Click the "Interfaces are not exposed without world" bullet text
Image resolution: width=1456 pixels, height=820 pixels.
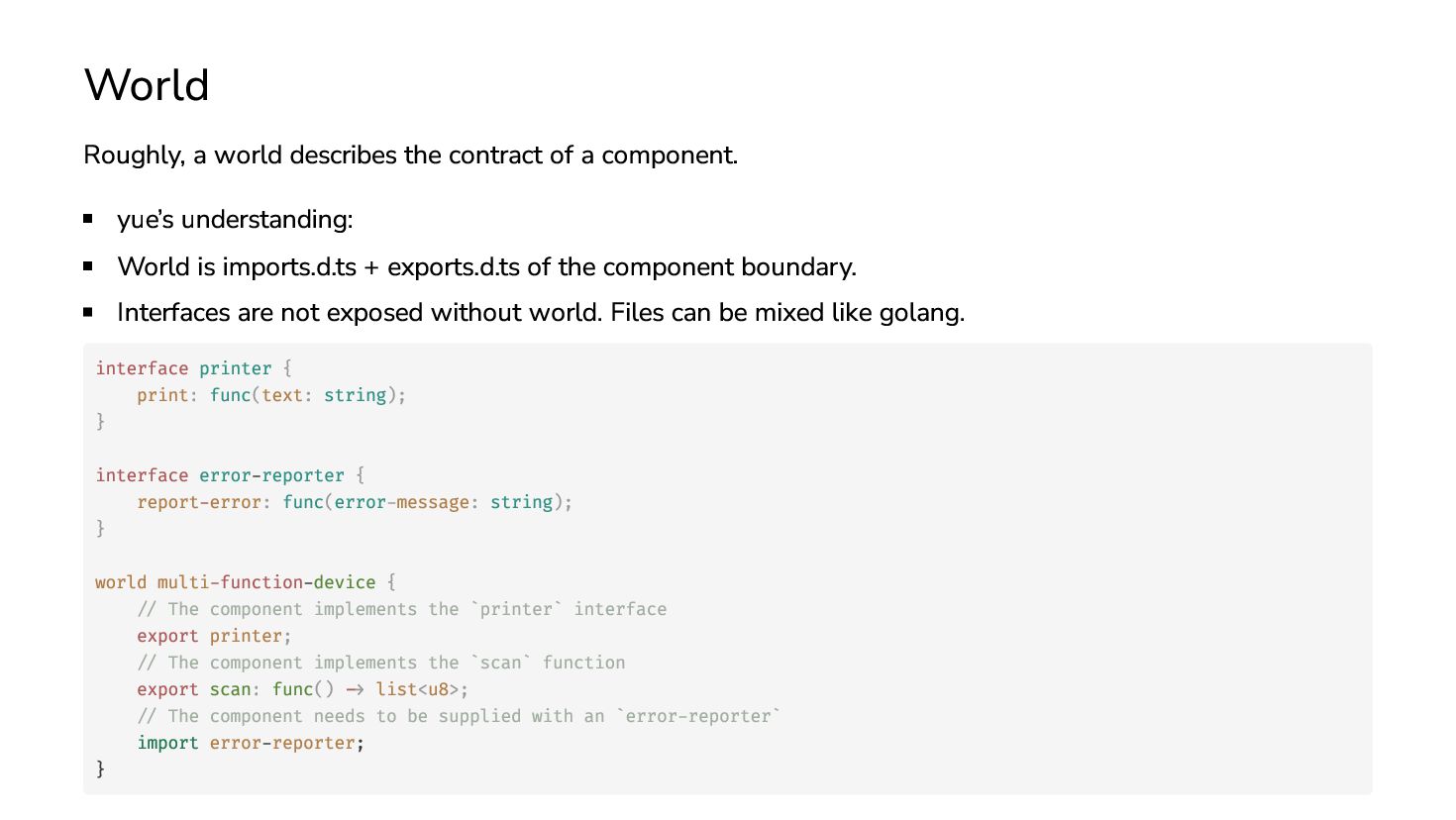(x=540, y=313)
